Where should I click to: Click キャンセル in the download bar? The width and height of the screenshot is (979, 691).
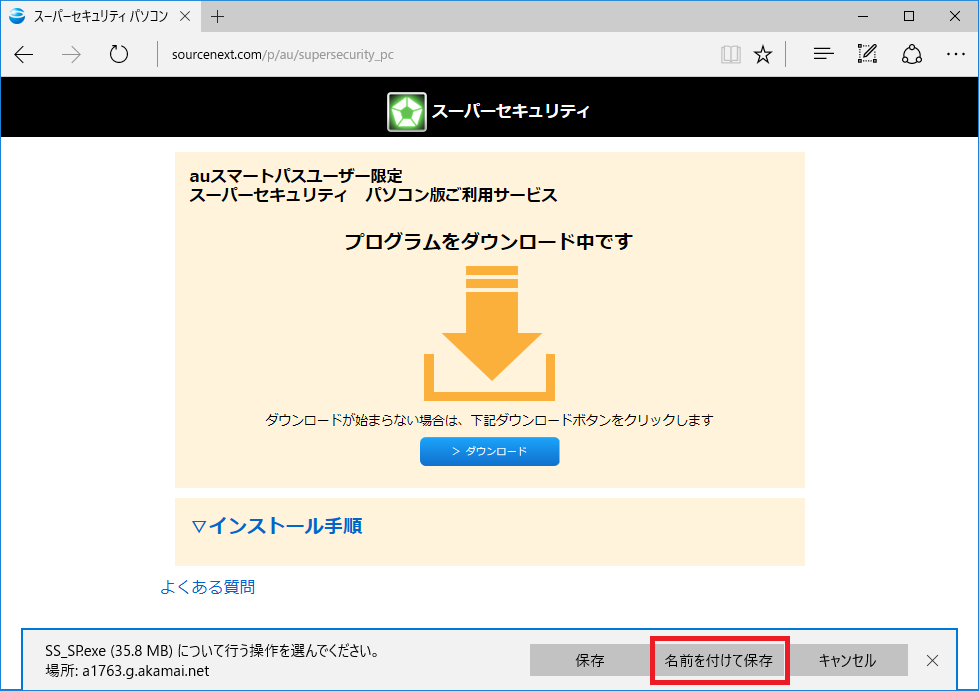click(847, 660)
